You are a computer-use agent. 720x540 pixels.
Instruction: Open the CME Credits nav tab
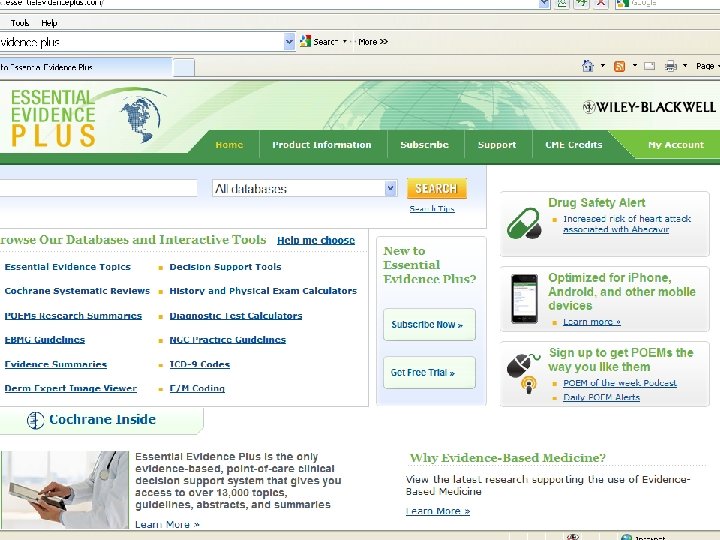point(574,145)
